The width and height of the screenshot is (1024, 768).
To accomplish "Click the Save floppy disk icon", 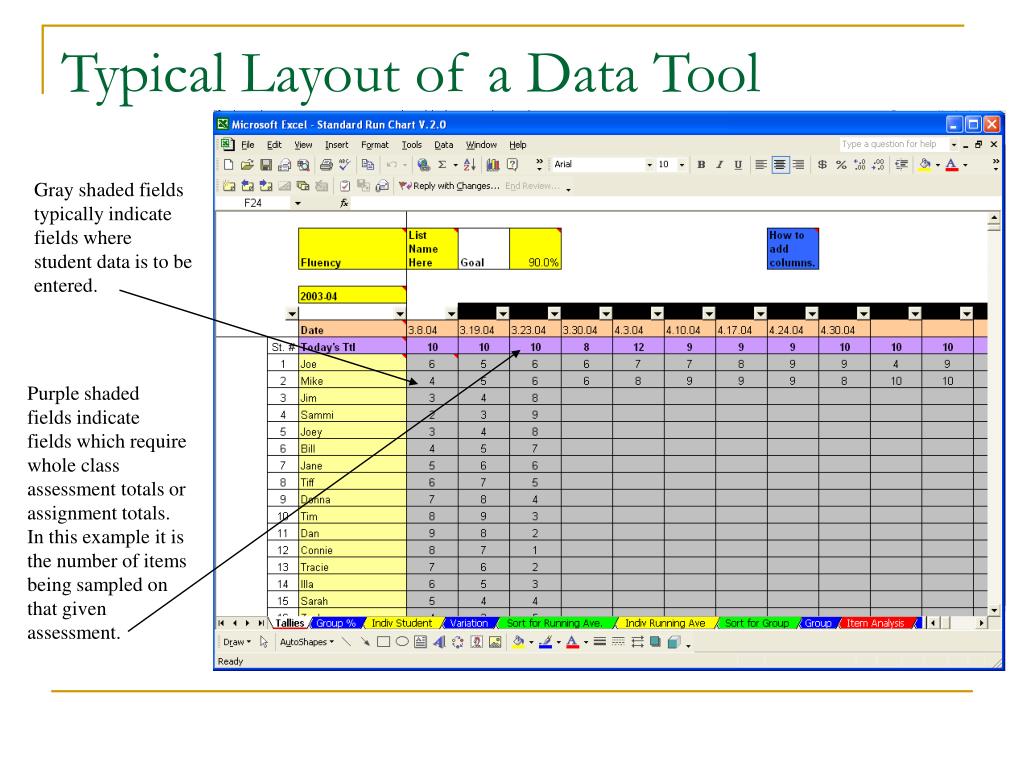I will click(x=266, y=165).
